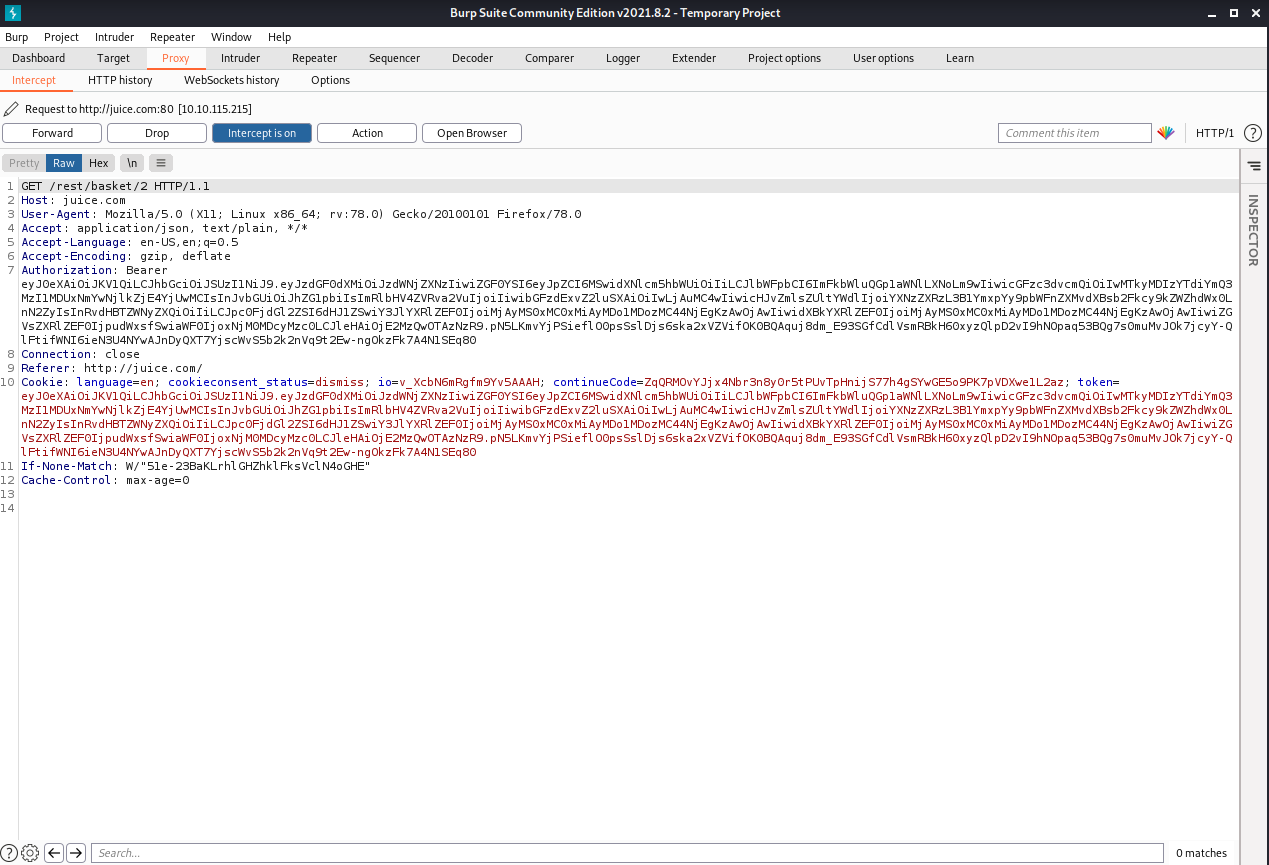Open the Burp menu

[x=17, y=37]
